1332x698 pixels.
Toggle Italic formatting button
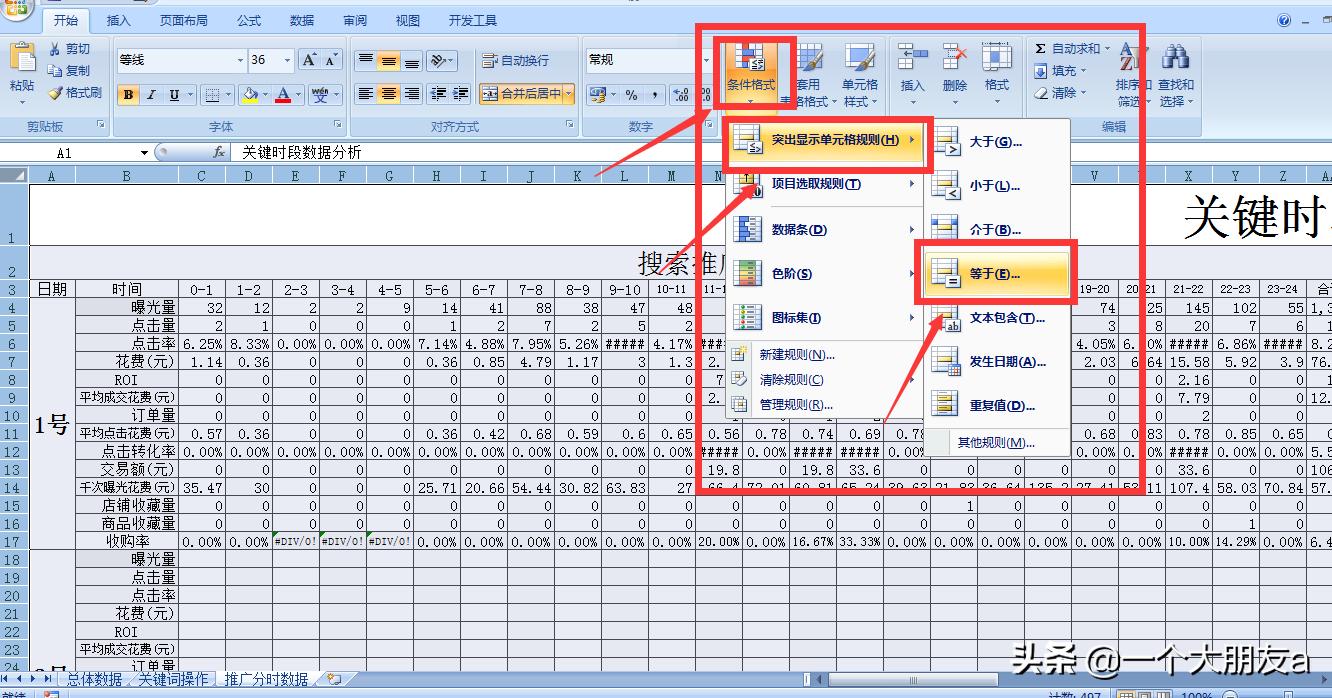(x=151, y=95)
